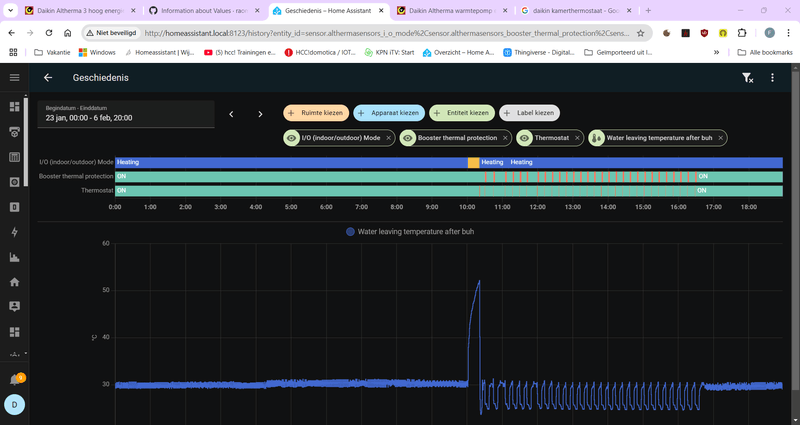Bookmark this page with the star icon
The height and width of the screenshot is (425, 800).
click(x=640, y=33)
